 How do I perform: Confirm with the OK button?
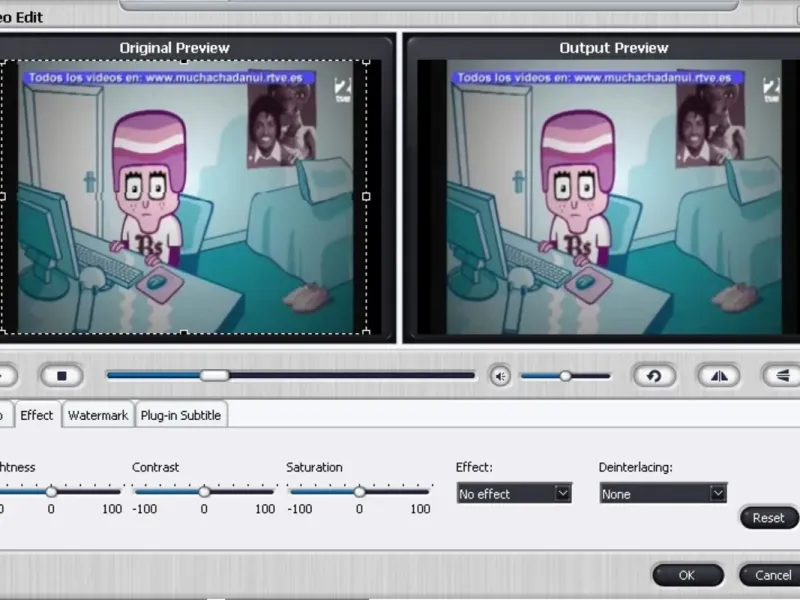point(688,575)
